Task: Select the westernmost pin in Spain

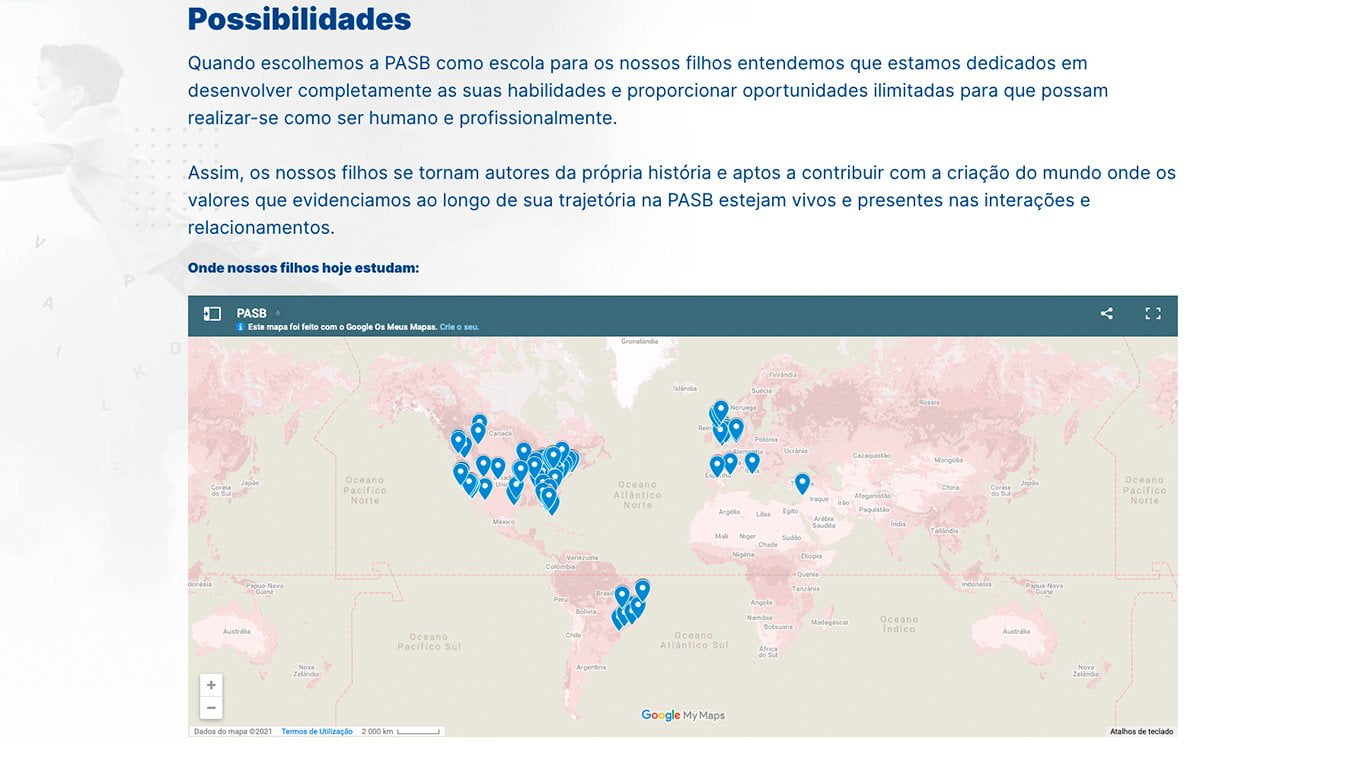Action: pyautogui.click(x=717, y=464)
